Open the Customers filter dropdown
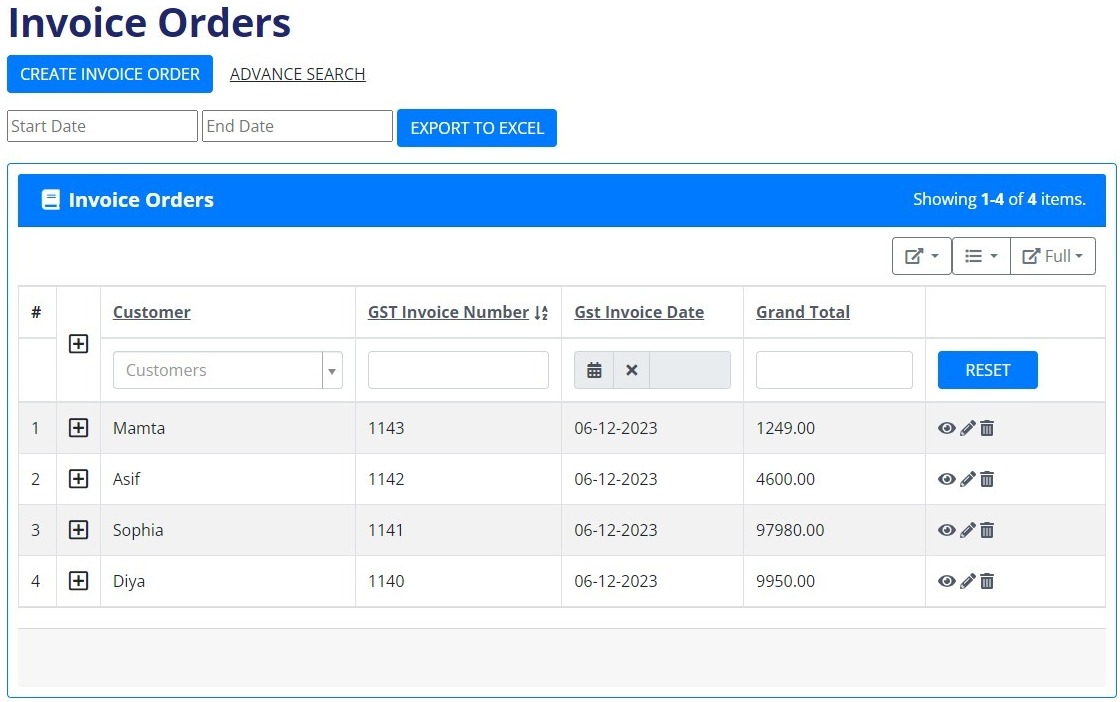 228,370
